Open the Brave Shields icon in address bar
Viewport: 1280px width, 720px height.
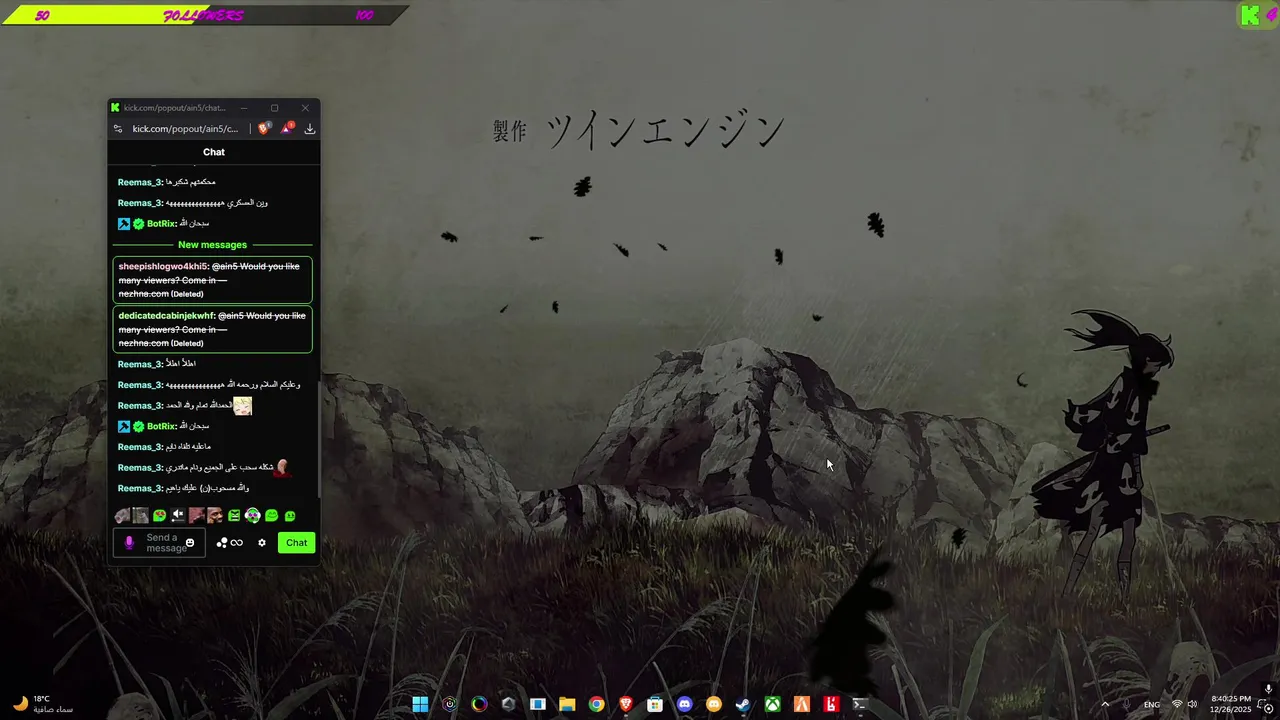tap(264, 128)
